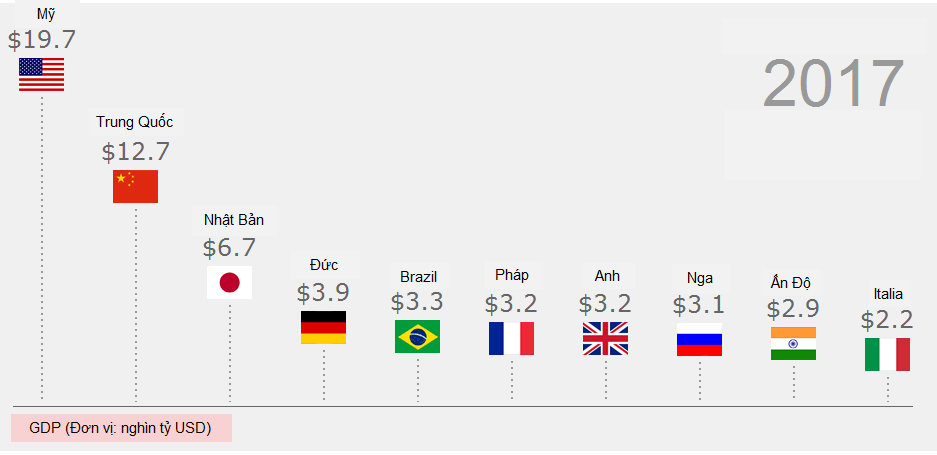
Task: Select the United Kingdom flag icon
Action: 605,338
